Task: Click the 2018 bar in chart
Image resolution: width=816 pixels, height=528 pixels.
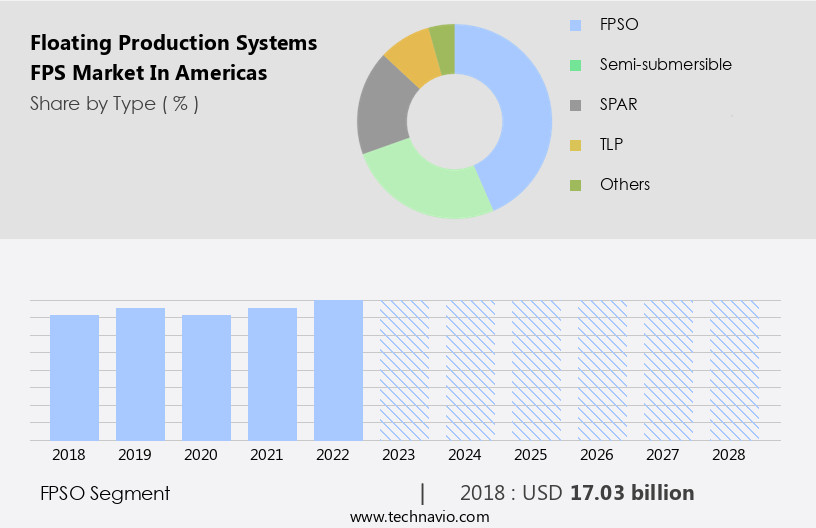Action: 74,377
